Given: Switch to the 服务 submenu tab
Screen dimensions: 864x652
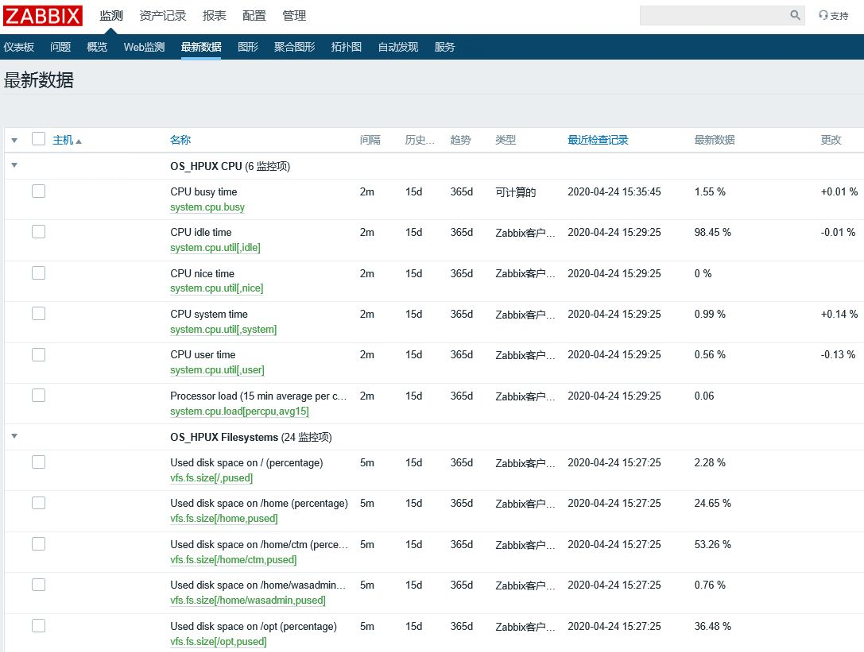Looking at the screenshot, I should (445, 47).
